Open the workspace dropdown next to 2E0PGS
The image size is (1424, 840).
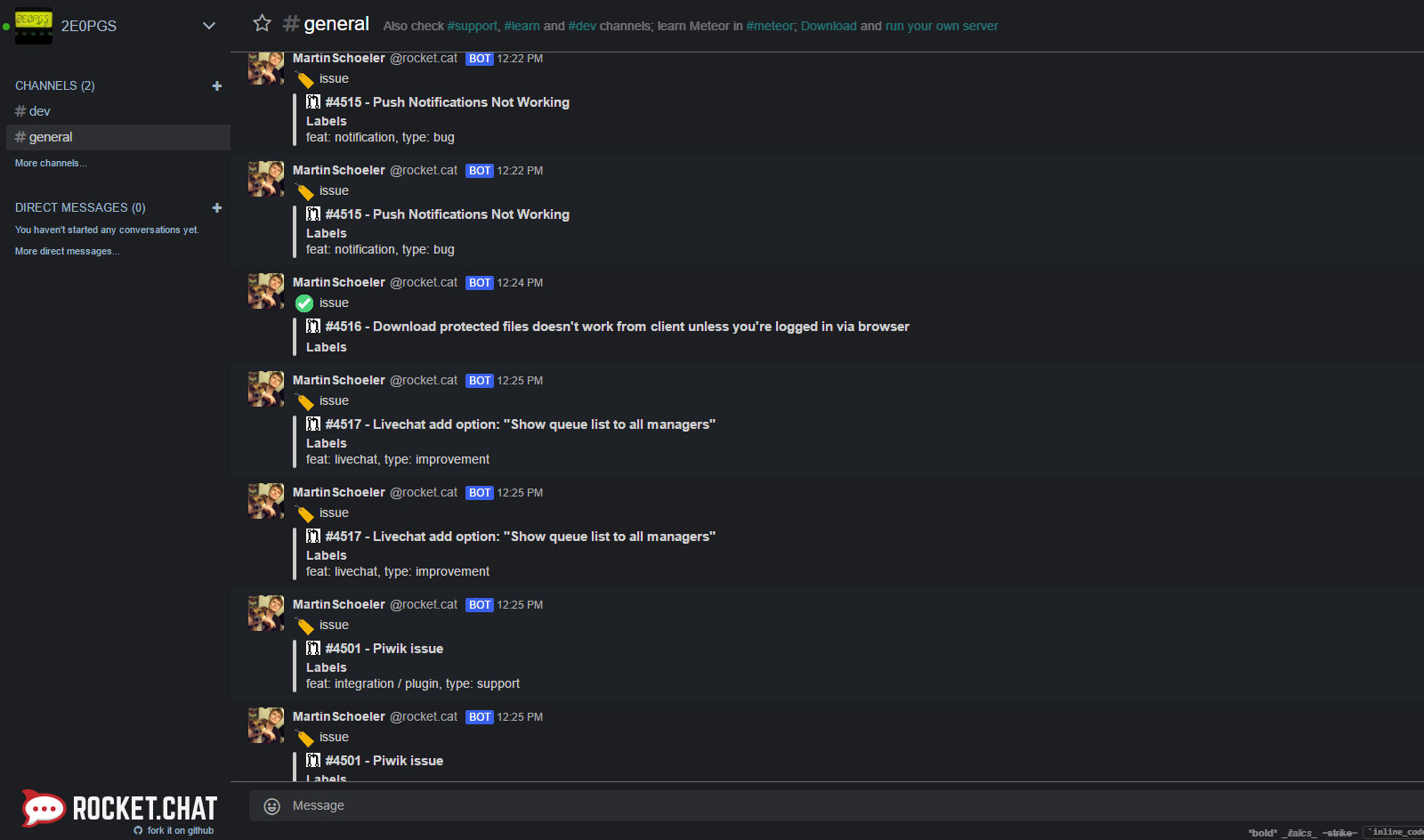click(208, 26)
